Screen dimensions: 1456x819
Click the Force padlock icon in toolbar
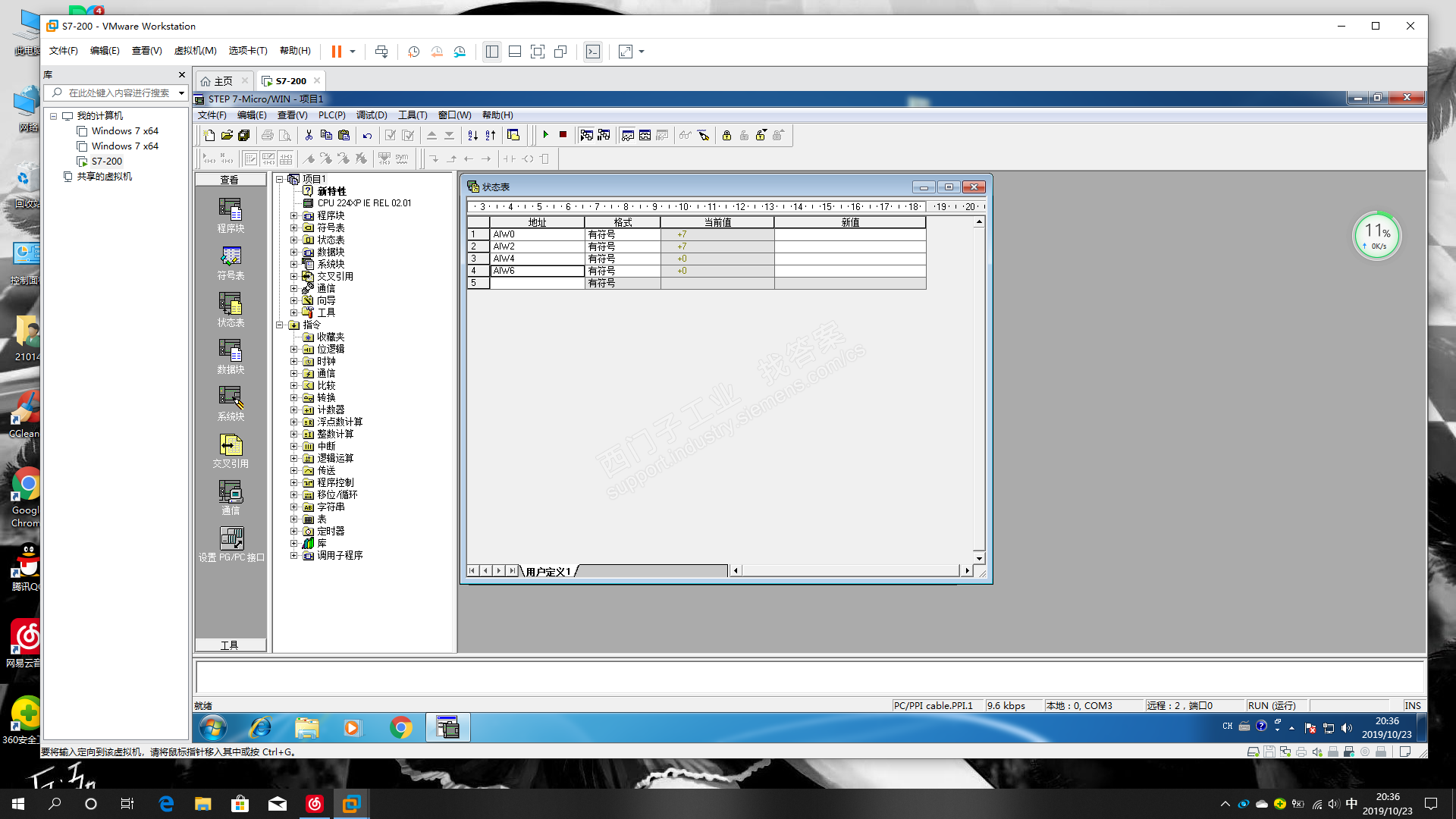point(726,135)
